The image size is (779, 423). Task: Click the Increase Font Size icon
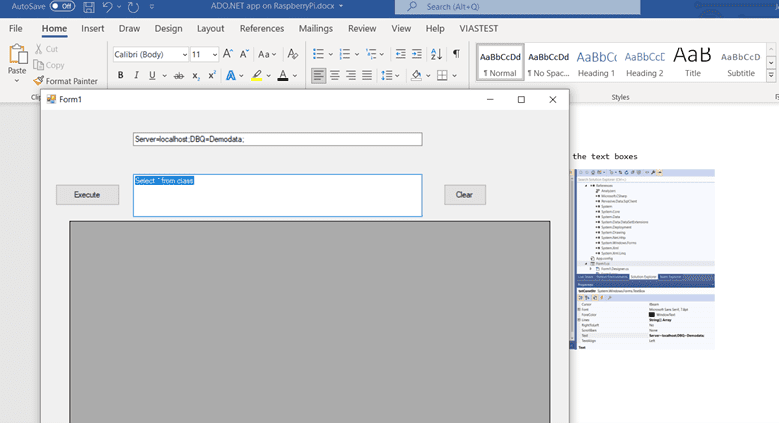pos(228,54)
